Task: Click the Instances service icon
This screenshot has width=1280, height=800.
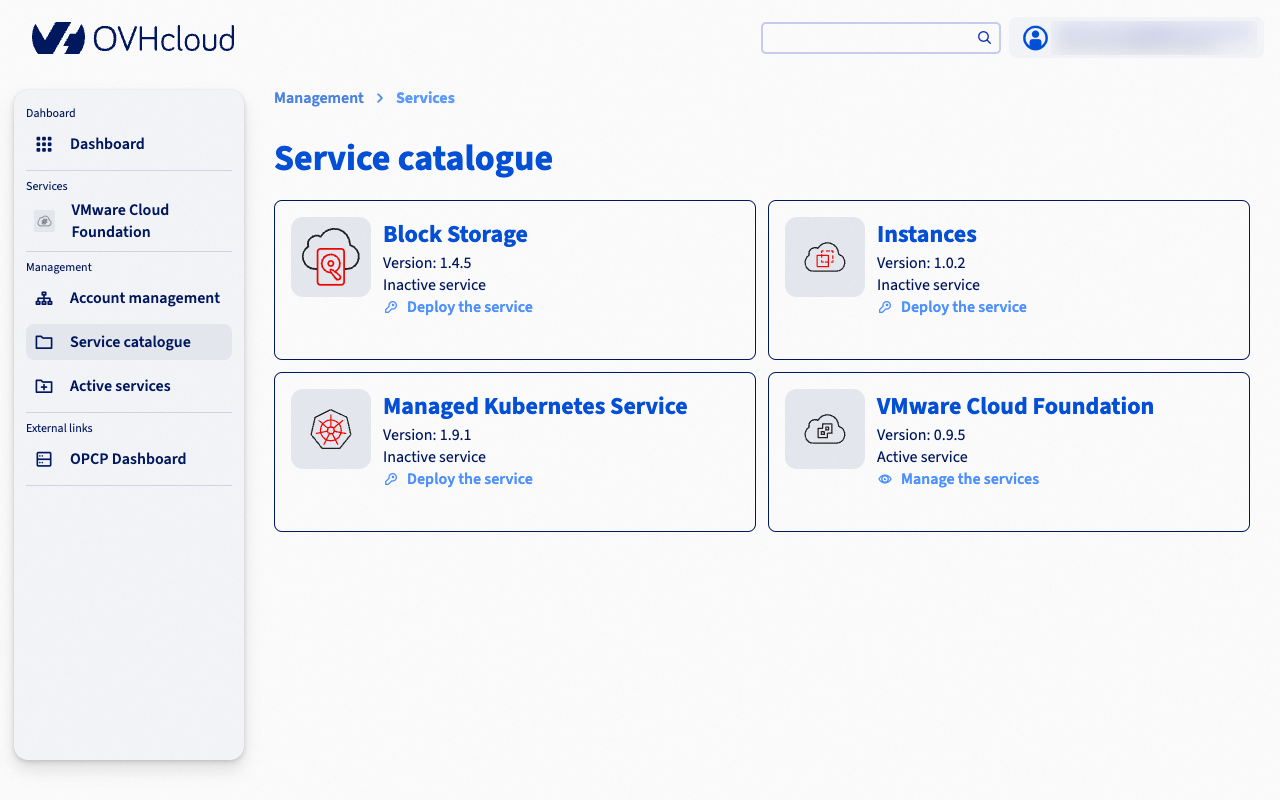Action: coord(824,257)
